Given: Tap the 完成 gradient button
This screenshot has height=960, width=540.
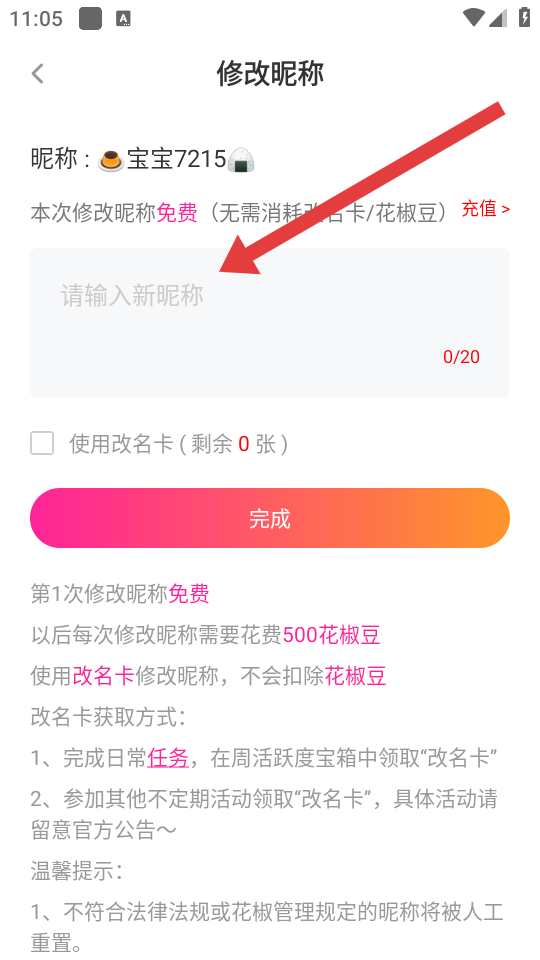Looking at the screenshot, I should (270, 518).
